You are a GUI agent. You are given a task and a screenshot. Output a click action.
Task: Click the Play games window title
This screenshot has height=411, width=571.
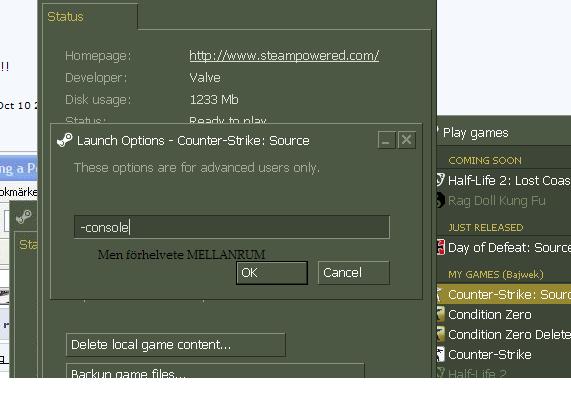(x=476, y=133)
